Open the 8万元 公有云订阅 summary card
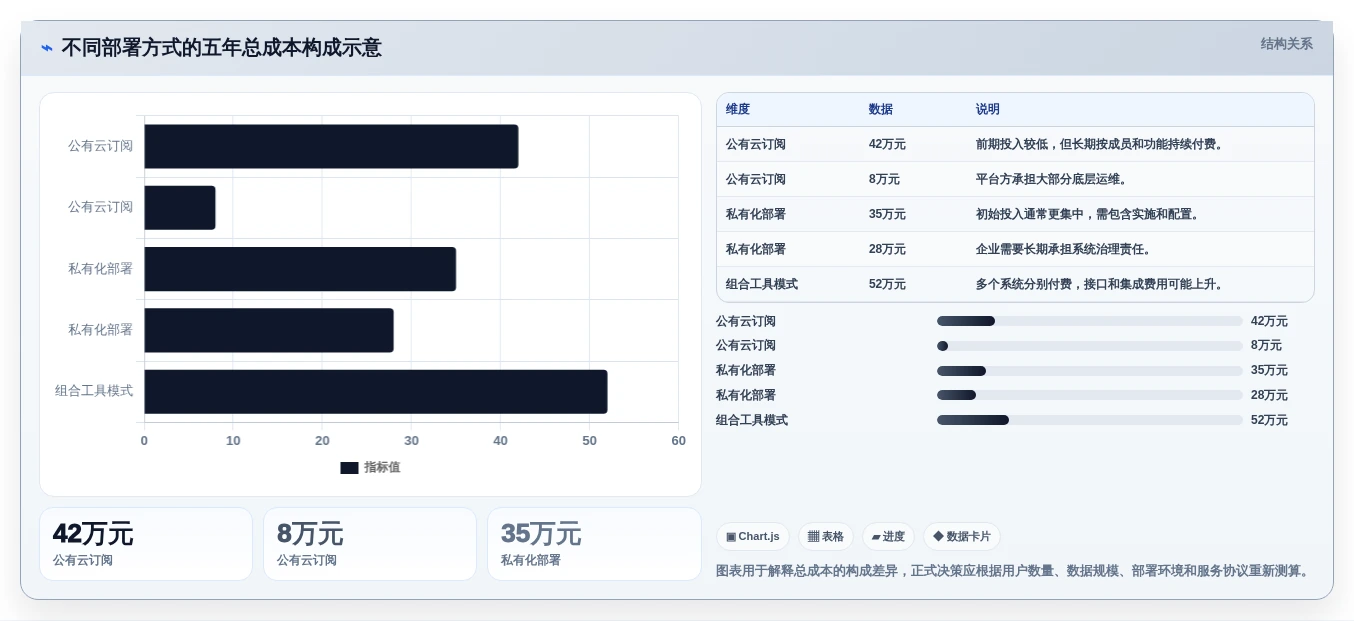Viewport: 1354px width, 621px height. tap(370, 544)
